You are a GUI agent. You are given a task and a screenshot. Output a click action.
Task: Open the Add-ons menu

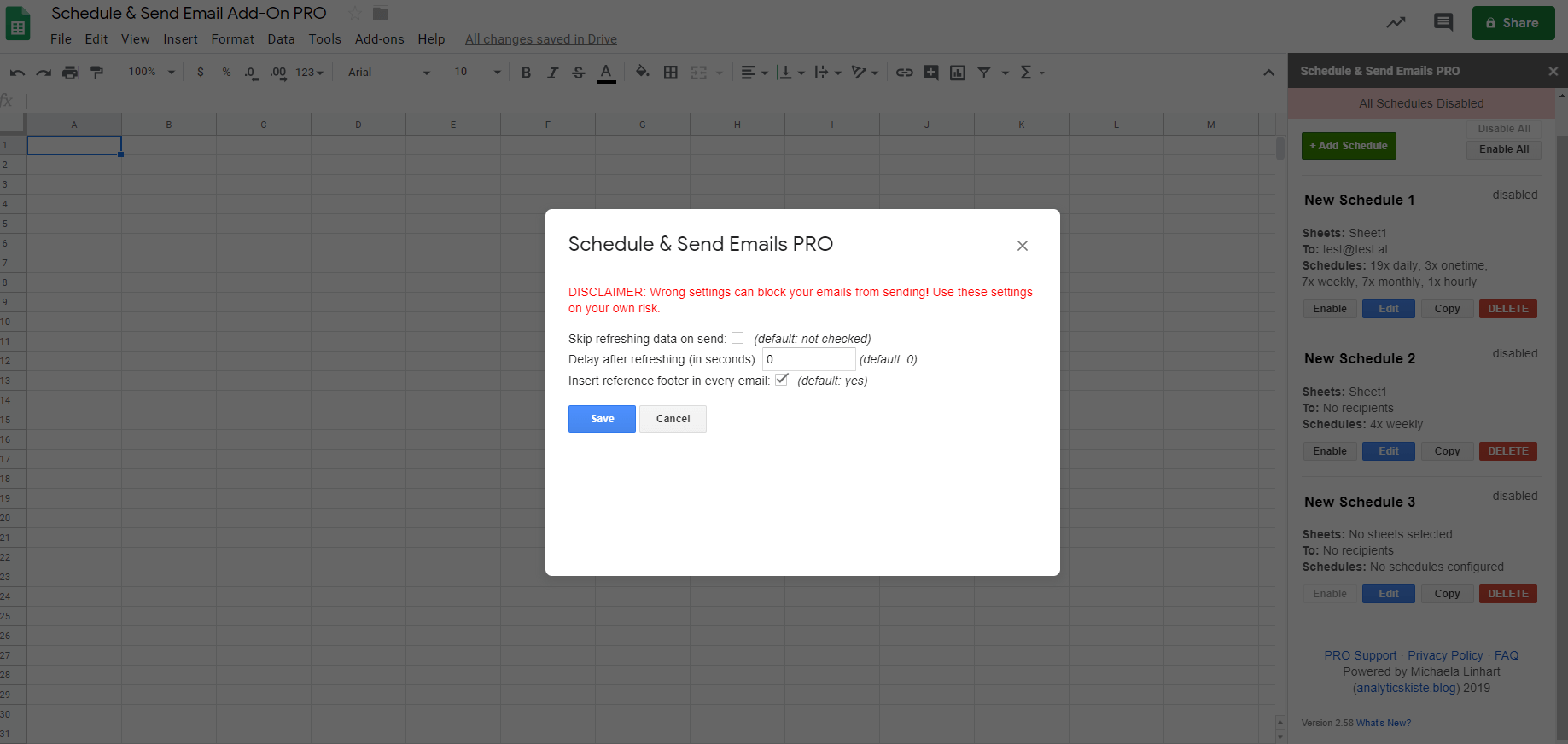coord(379,39)
